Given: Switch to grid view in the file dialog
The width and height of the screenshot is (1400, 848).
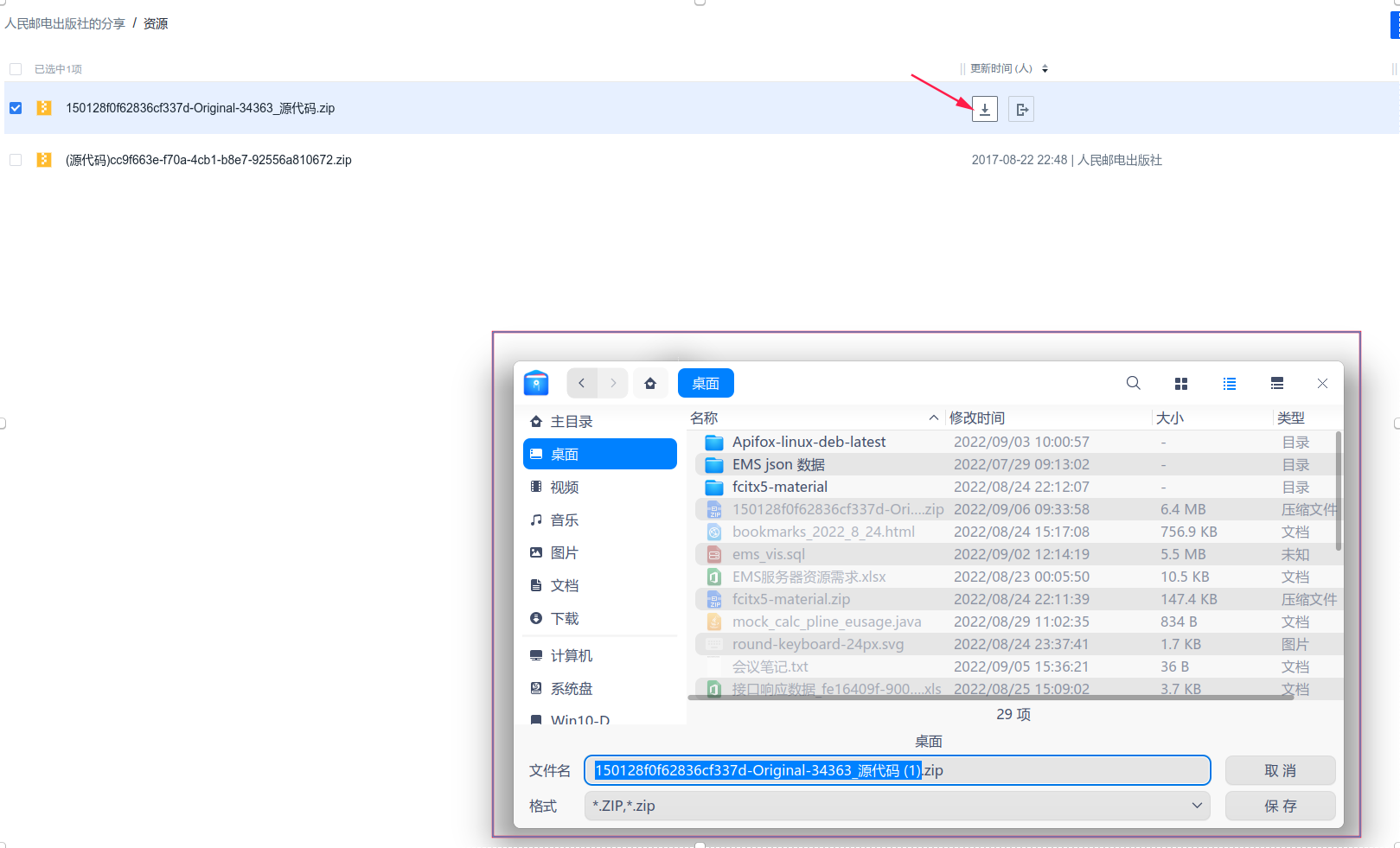Looking at the screenshot, I should point(1181,383).
